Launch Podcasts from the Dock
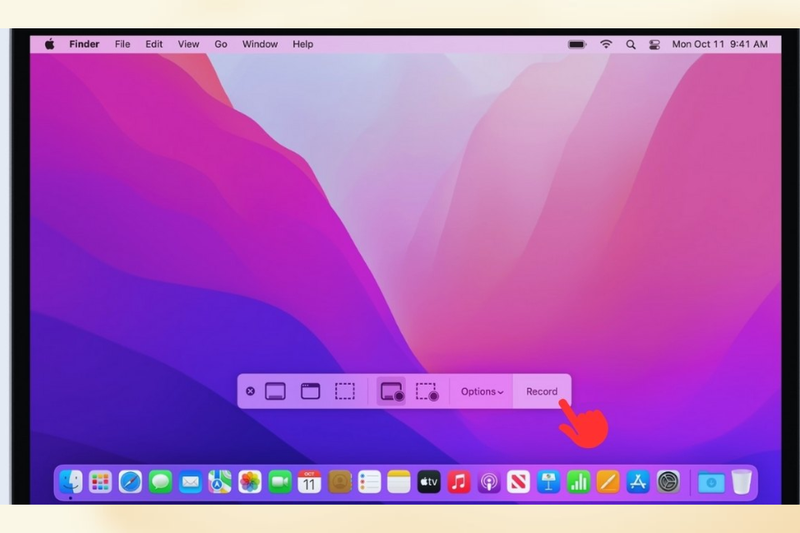 point(489,482)
